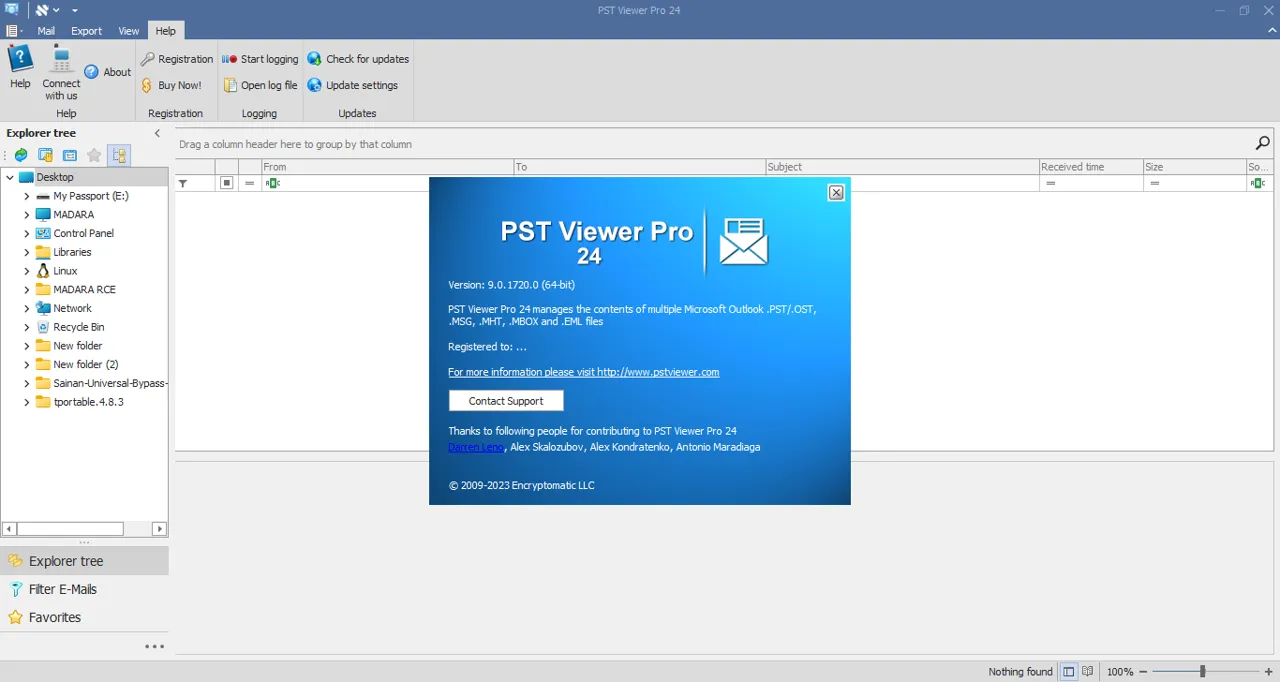The width and height of the screenshot is (1280, 682).
Task: Open the application file menu button
Action: tap(14, 31)
